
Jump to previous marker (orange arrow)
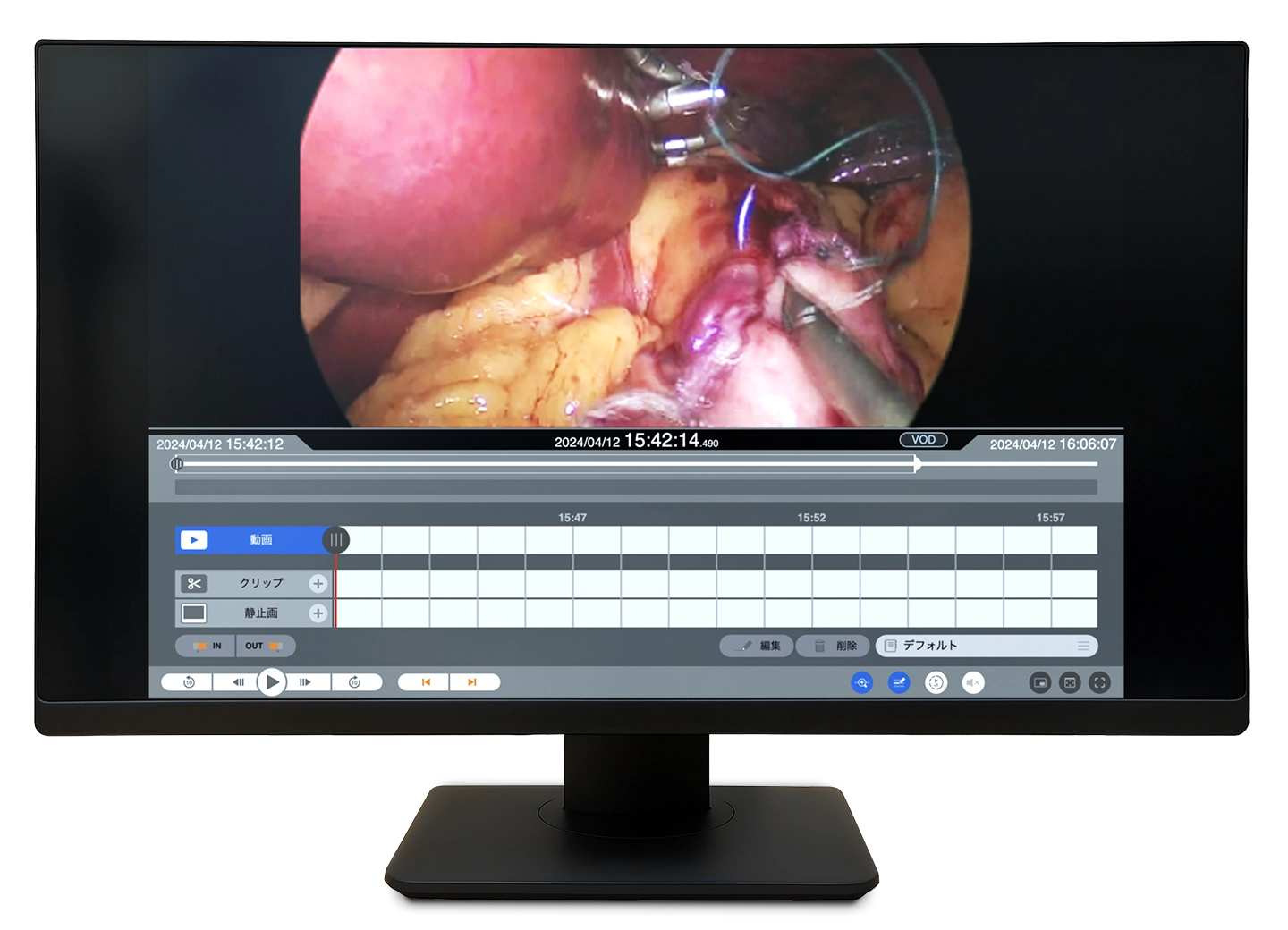(426, 682)
